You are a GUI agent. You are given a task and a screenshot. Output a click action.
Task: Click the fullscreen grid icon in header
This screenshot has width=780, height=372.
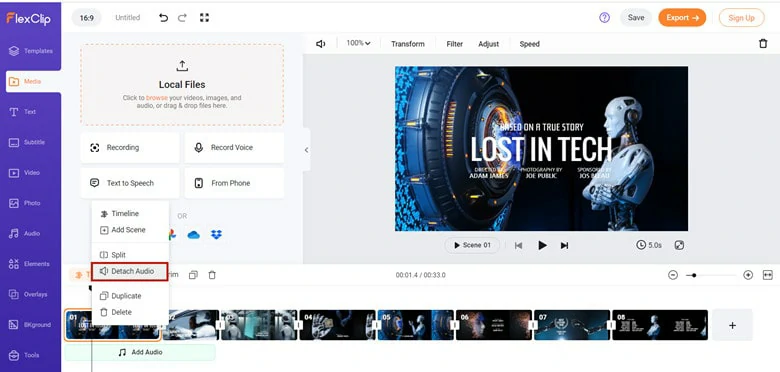coord(204,18)
